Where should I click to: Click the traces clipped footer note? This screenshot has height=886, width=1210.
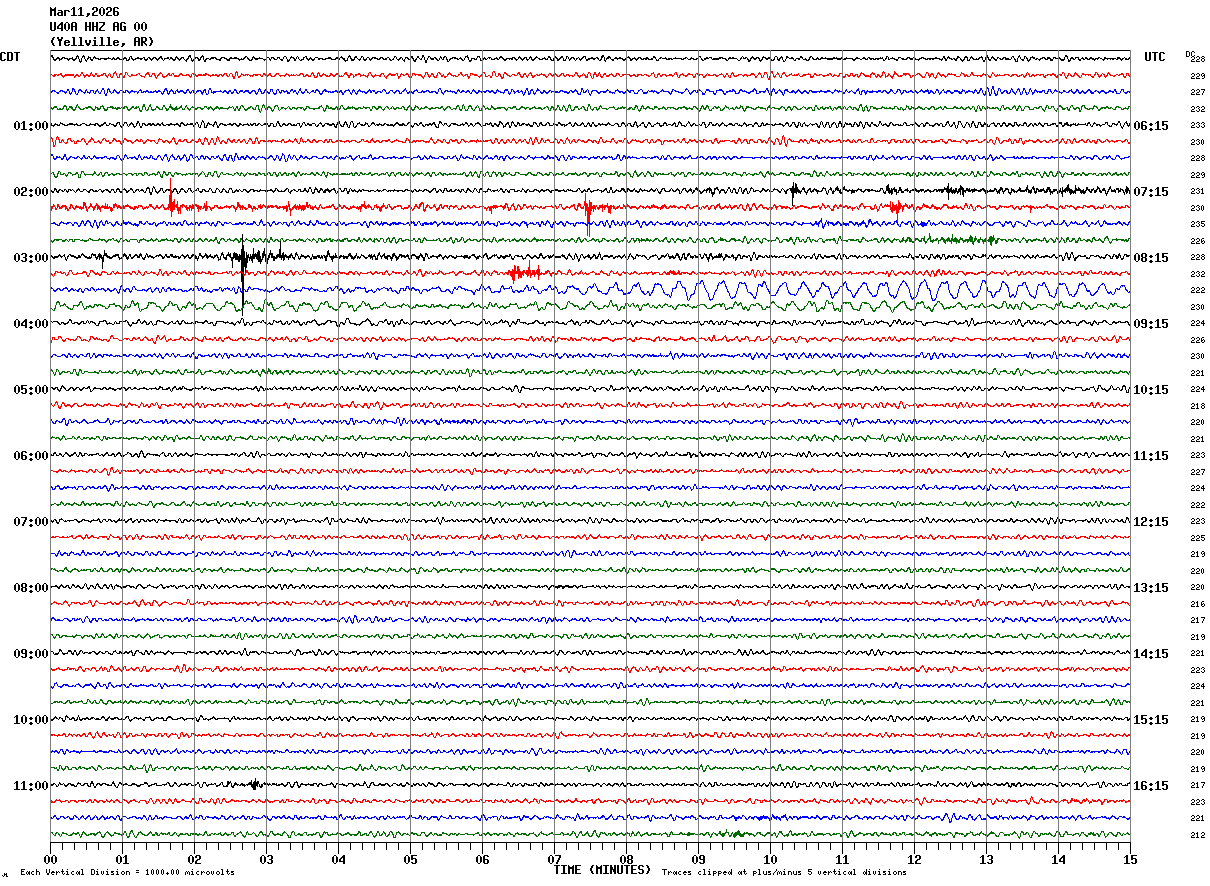click(783, 873)
